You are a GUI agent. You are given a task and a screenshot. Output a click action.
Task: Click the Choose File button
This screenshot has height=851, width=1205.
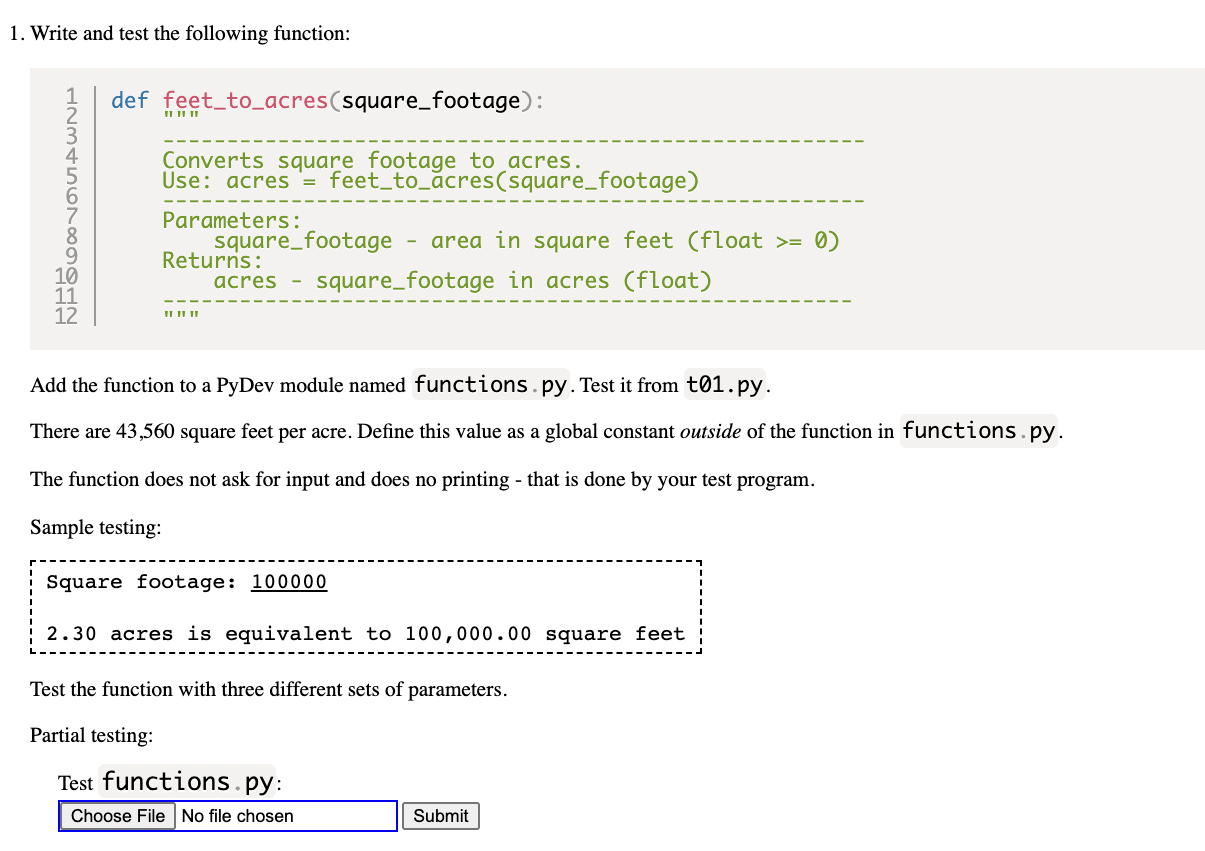pyautogui.click(x=116, y=816)
